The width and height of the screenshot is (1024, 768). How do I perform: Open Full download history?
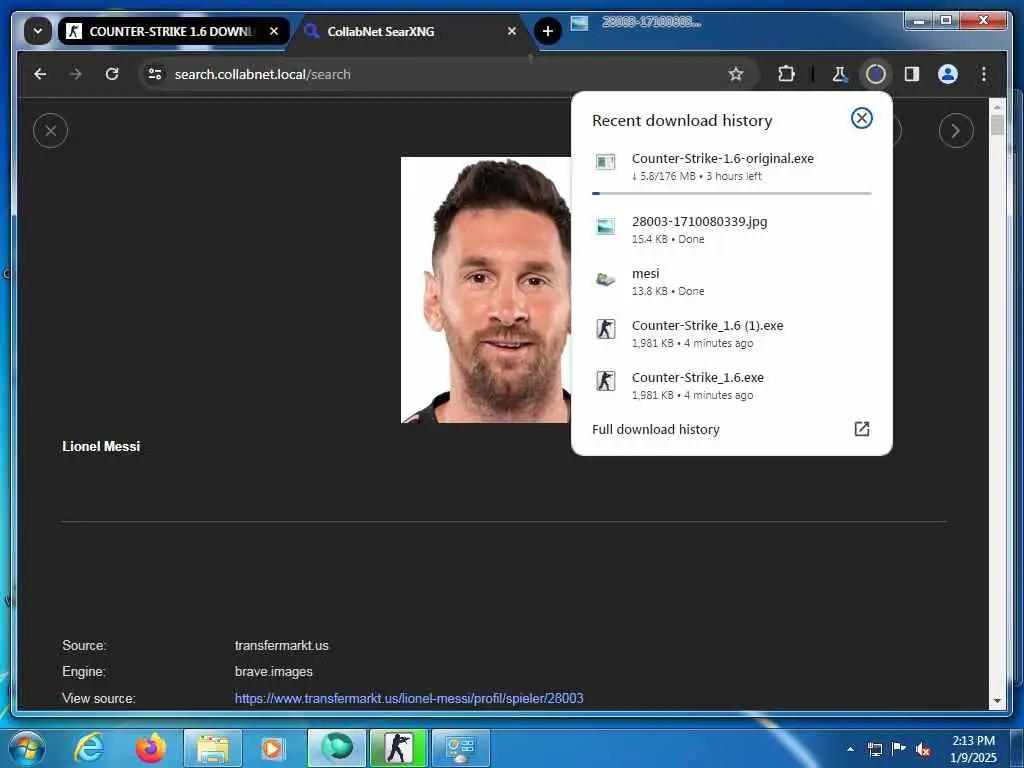(x=731, y=429)
